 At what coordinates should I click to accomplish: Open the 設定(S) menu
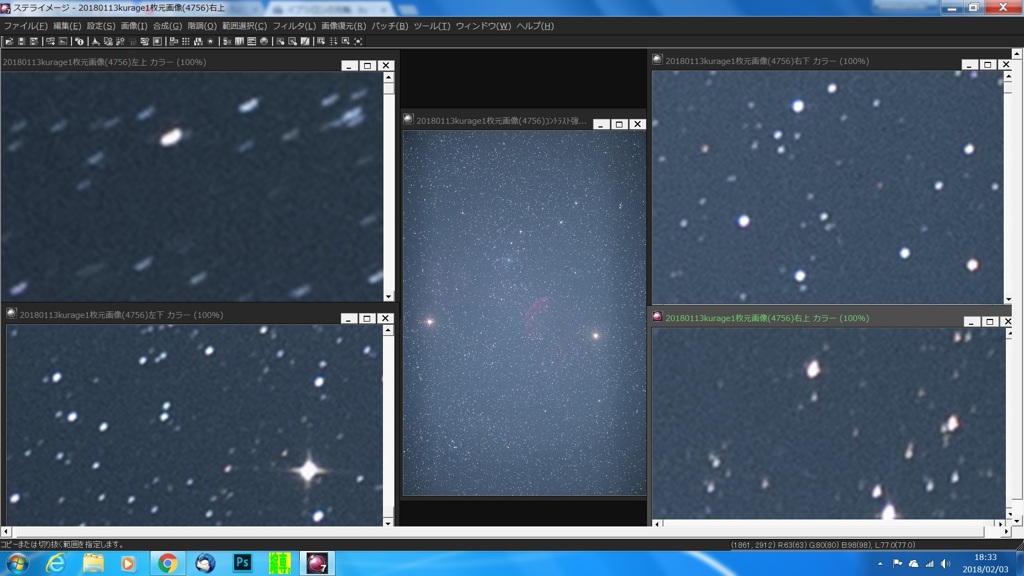click(x=101, y=26)
